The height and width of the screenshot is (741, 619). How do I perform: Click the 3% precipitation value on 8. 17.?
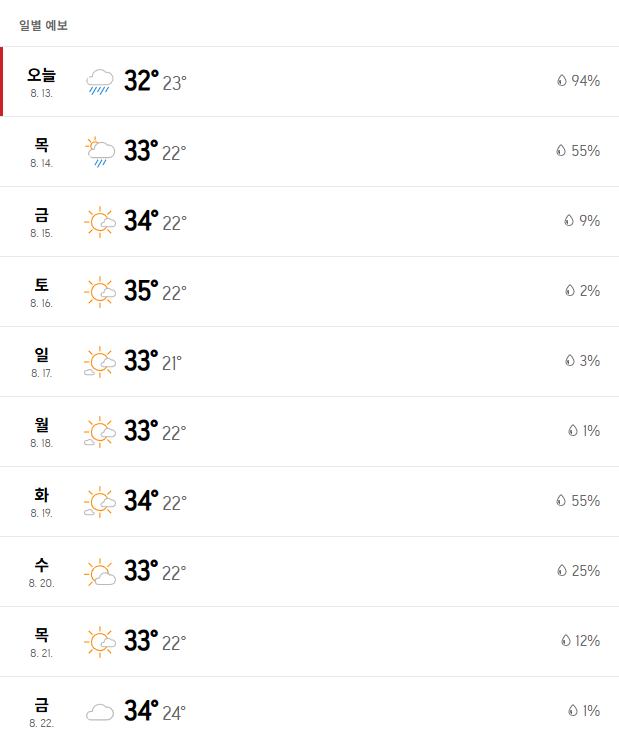pyautogui.click(x=589, y=361)
